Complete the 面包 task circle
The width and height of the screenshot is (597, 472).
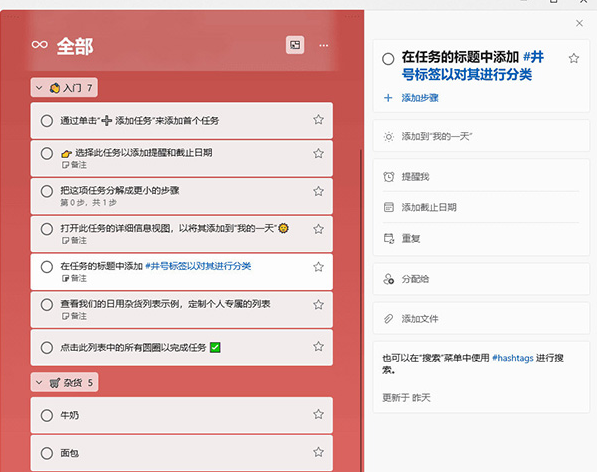(47, 453)
